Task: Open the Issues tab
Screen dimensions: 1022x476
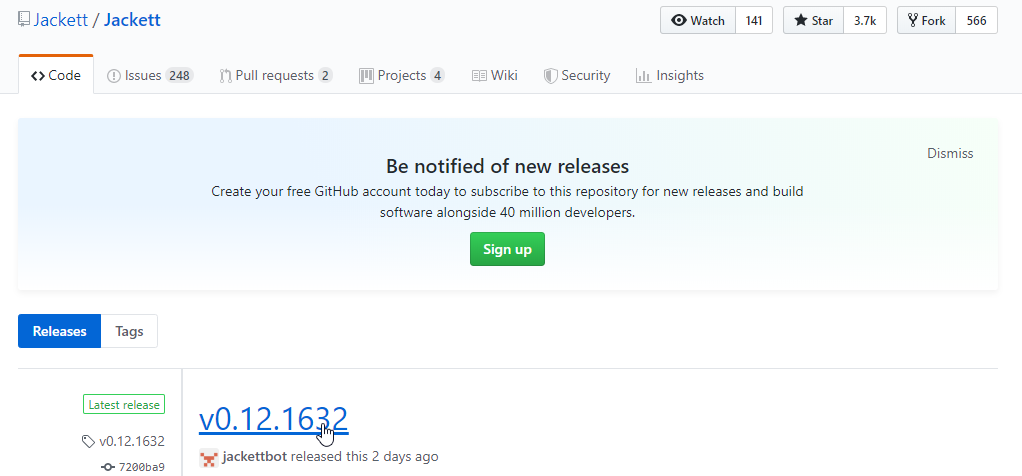Action: tap(150, 76)
